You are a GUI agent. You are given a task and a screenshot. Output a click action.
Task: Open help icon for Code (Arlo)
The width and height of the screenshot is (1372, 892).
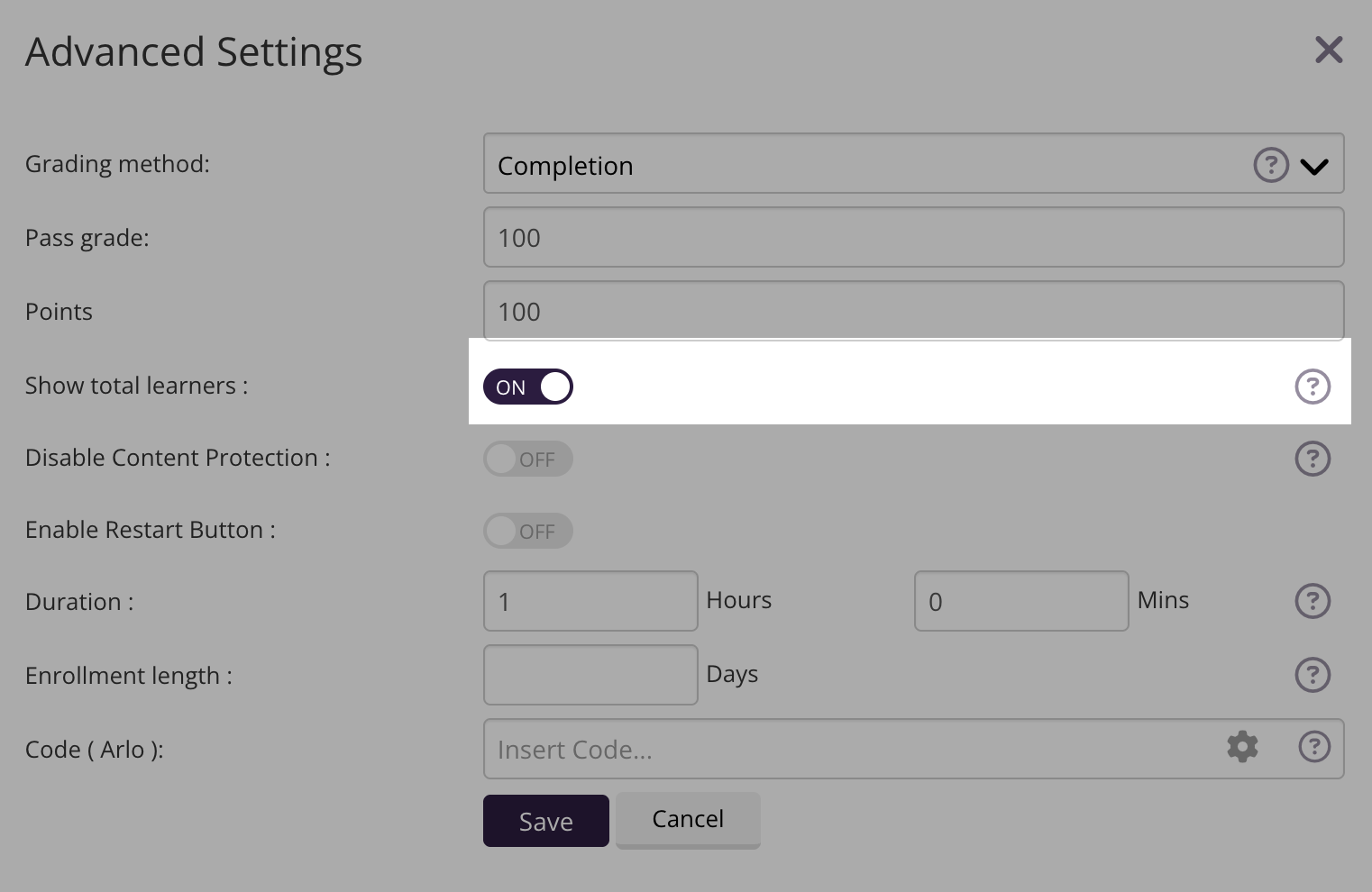point(1314,747)
